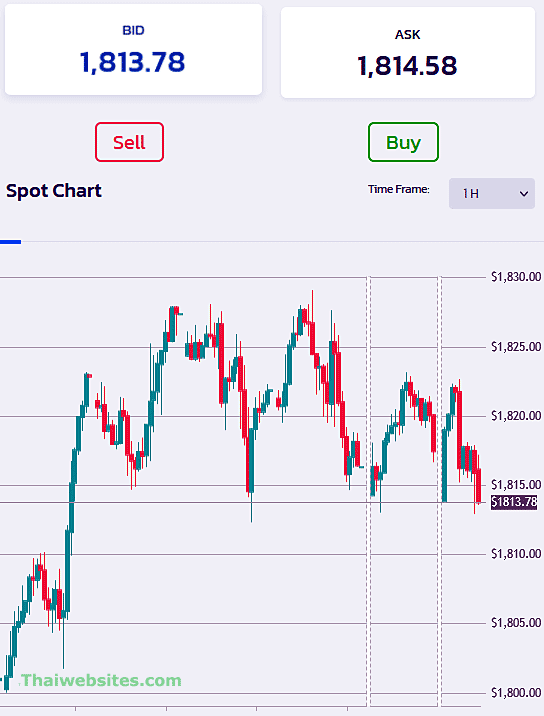Click the $1,820.00 axis label
544x716 pixels.
pos(516,416)
